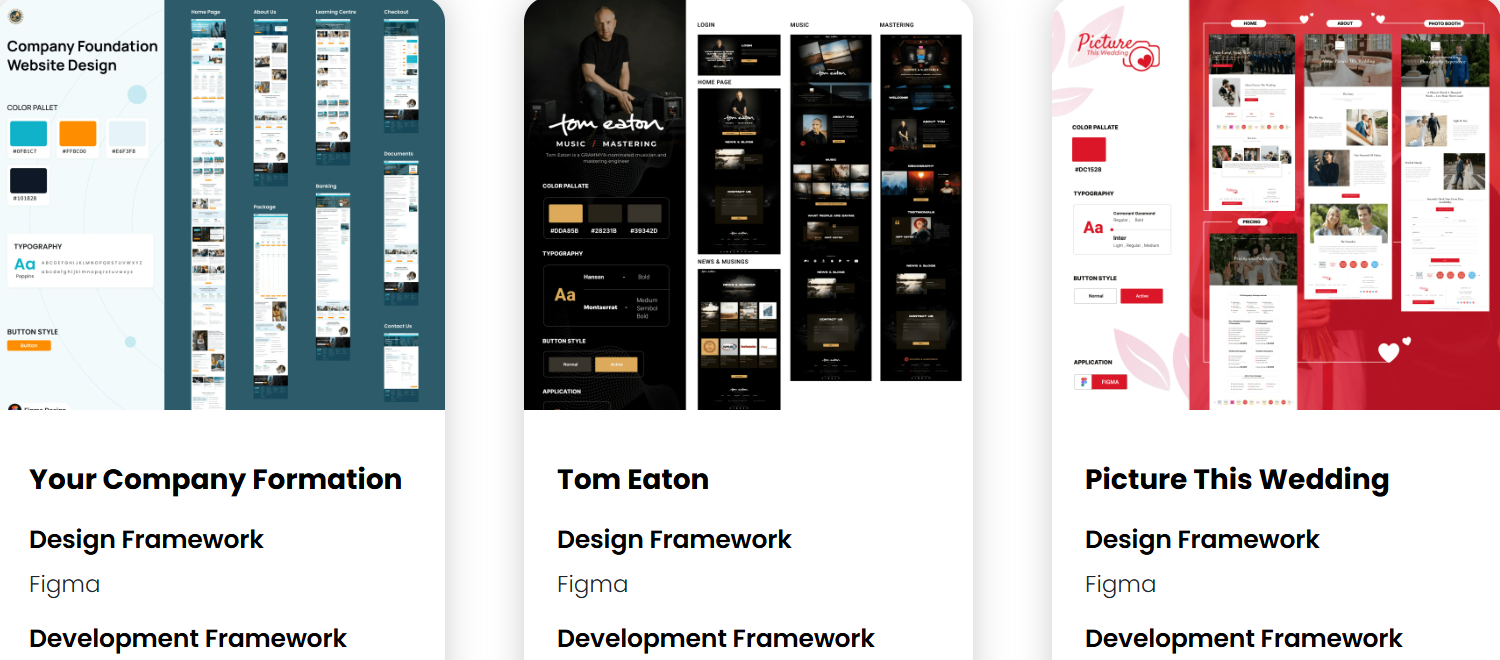Image resolution: width=1500 pixels, height=660 pixels.
Task: Click 'Design Framework' in Tom Eaton card
Action: point(674,540)
